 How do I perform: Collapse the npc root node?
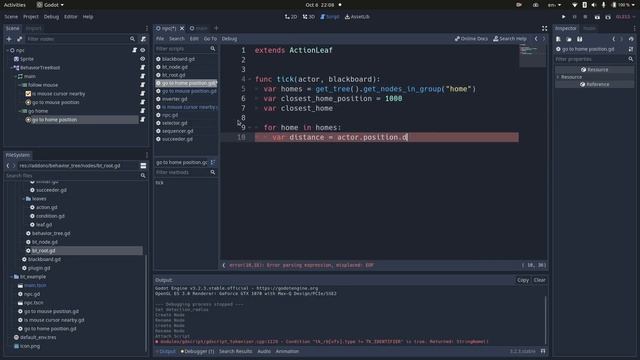pyautogui.click(x=7, y=50)
